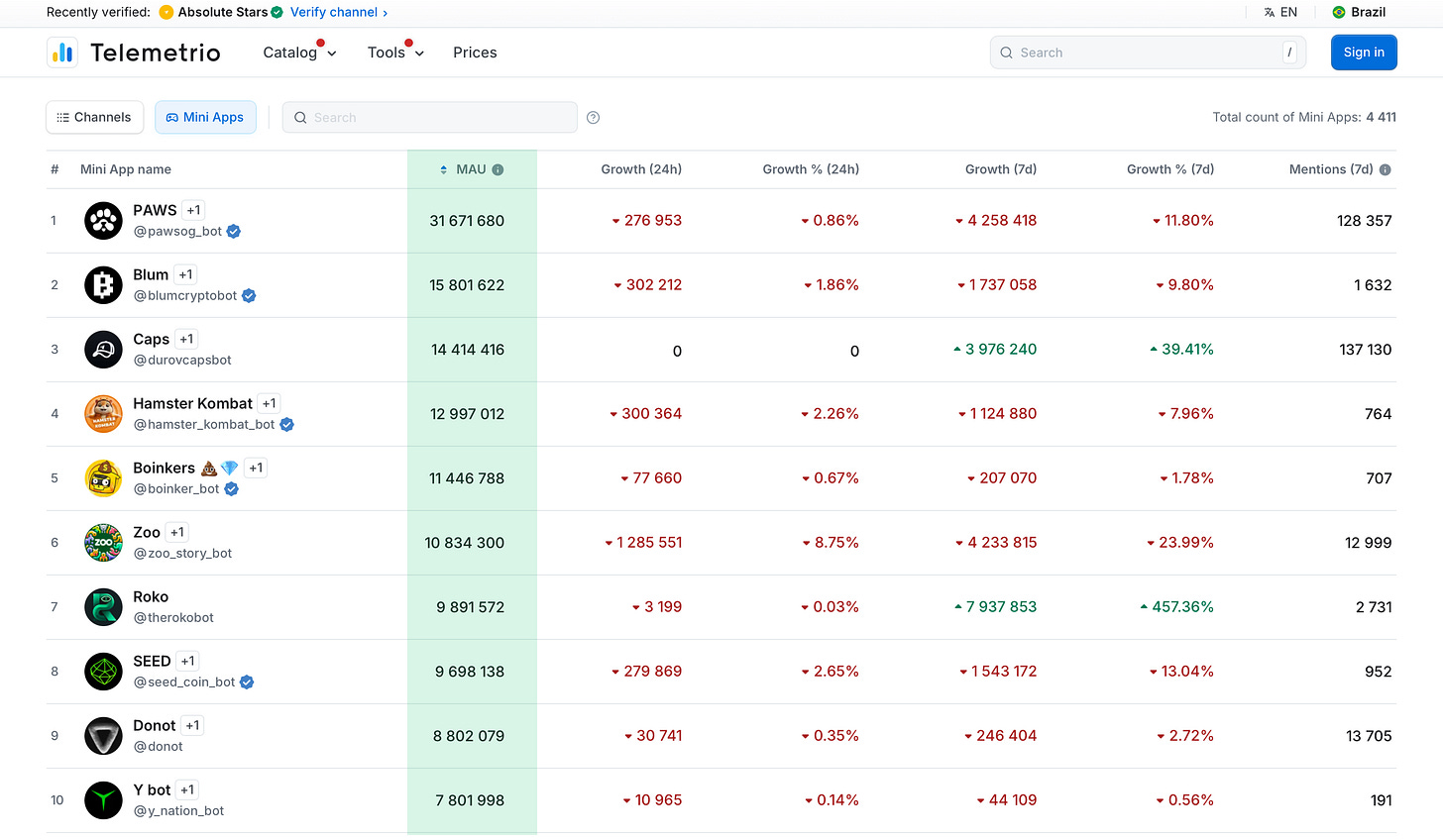This screenshot has width=1443, height=840.
Task: Open the SEED app avatar
Action: point(103,672)
